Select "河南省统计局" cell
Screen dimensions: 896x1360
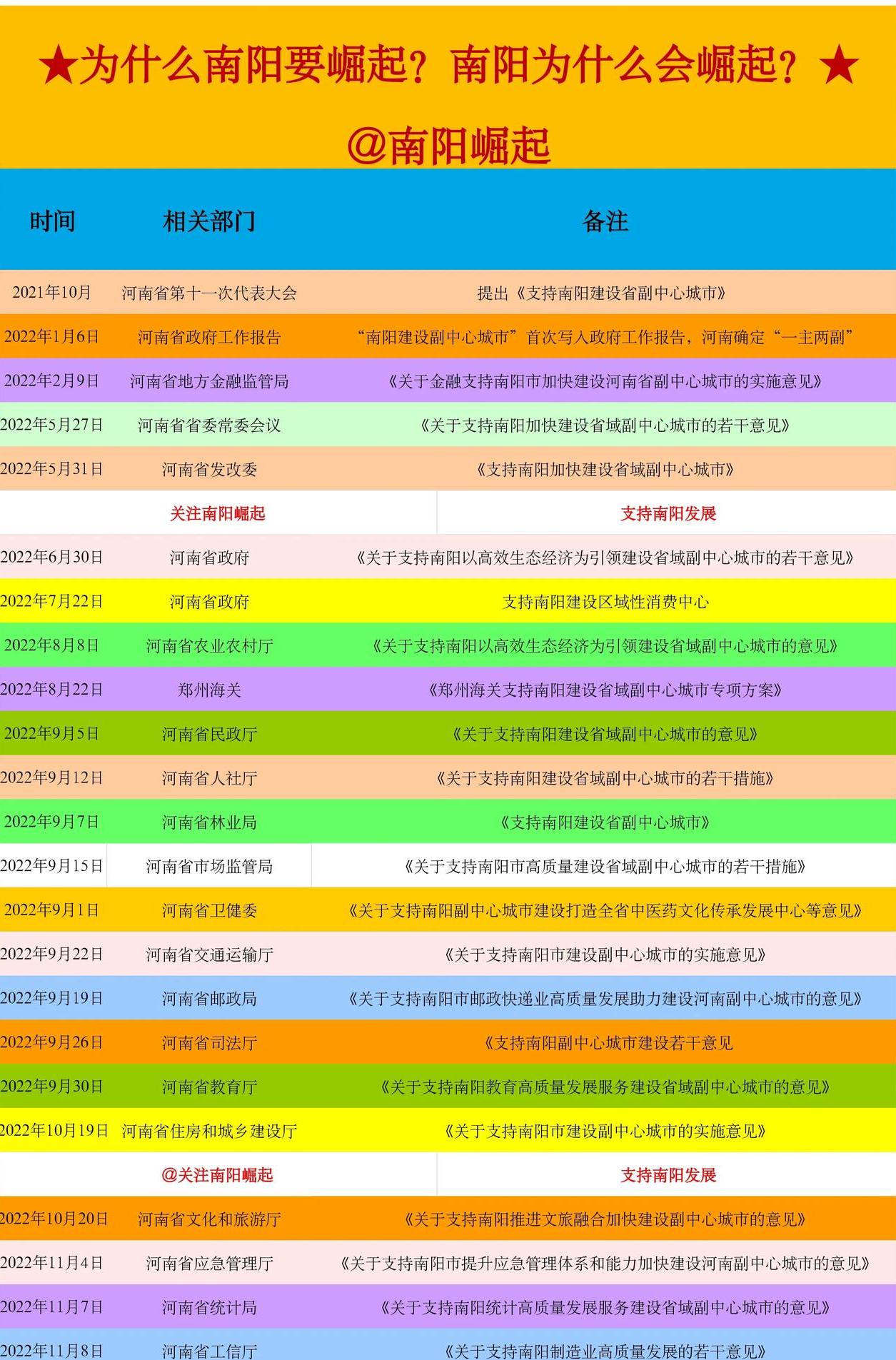point(209,1309)
